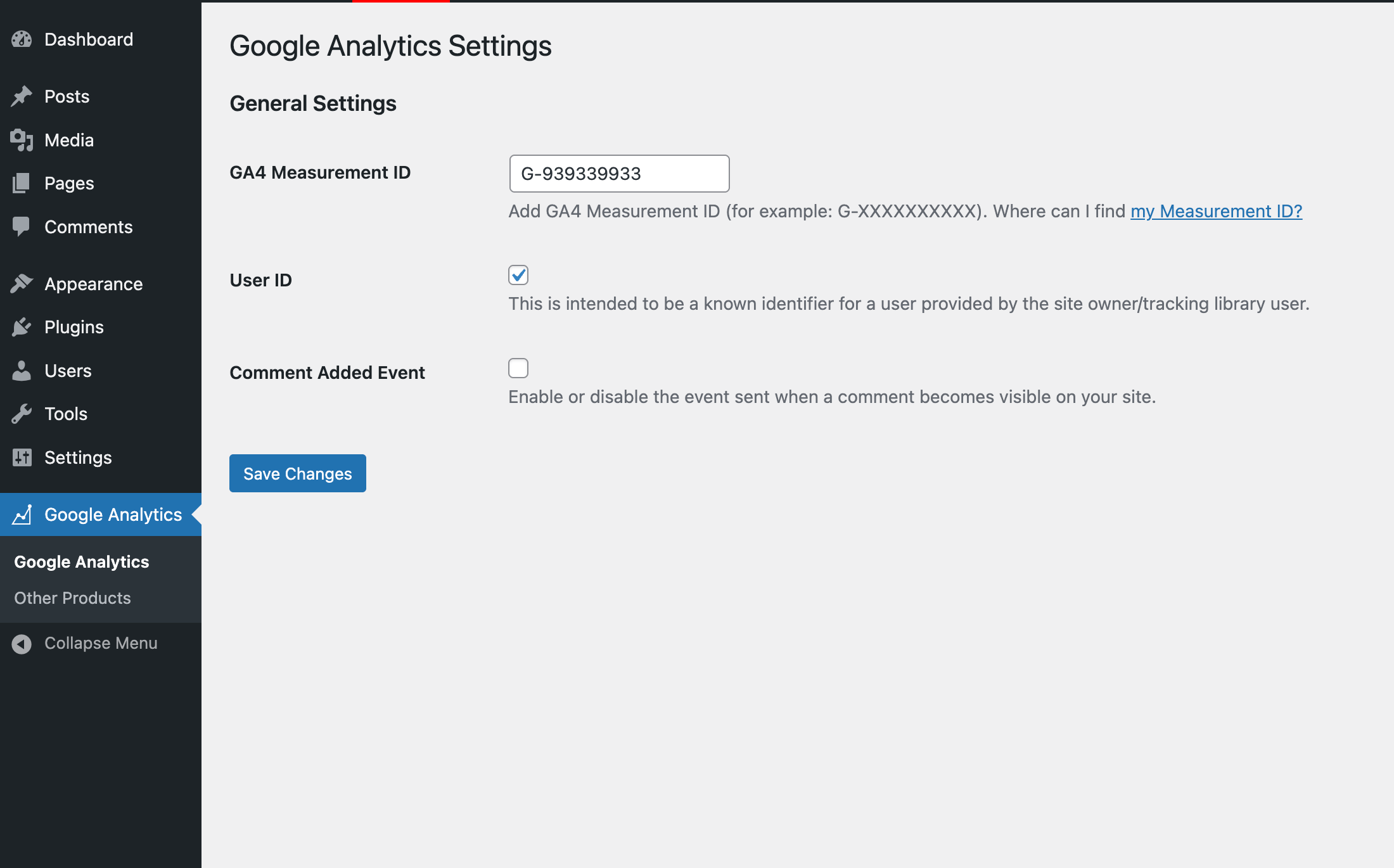Image resolution: width=1394 pixels, height=868 pixels.
Task: Click the Google Analytics Settings page title
Action: [x=390, y=46]
